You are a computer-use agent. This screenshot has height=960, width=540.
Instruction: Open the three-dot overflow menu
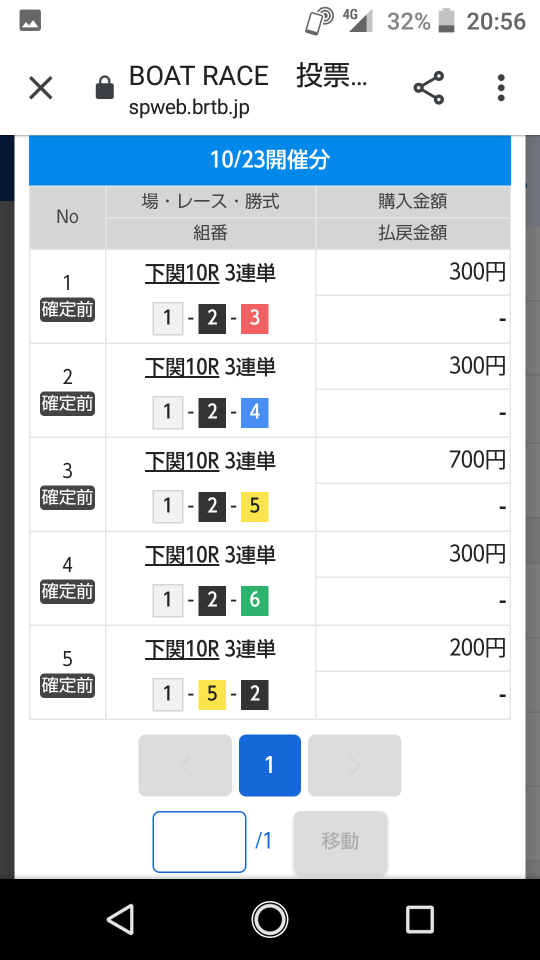pyautogui.click(x=501, y=88)
